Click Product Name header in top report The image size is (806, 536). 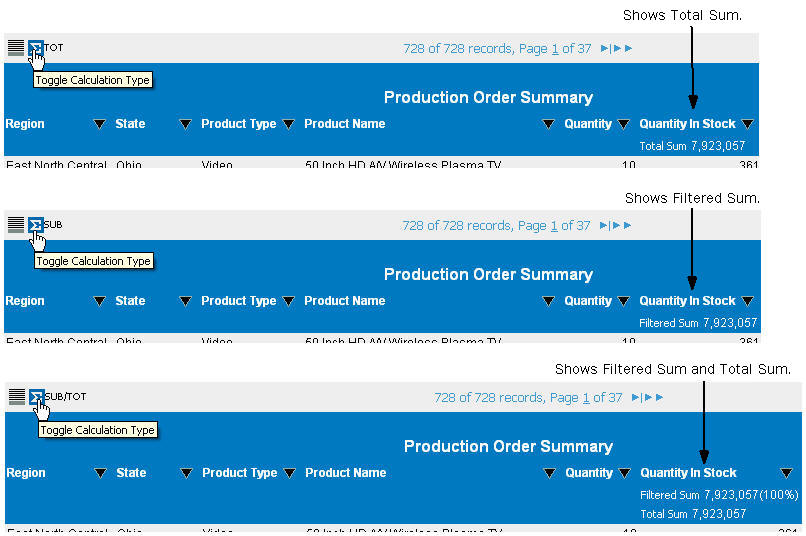click(x=344, y=124)
